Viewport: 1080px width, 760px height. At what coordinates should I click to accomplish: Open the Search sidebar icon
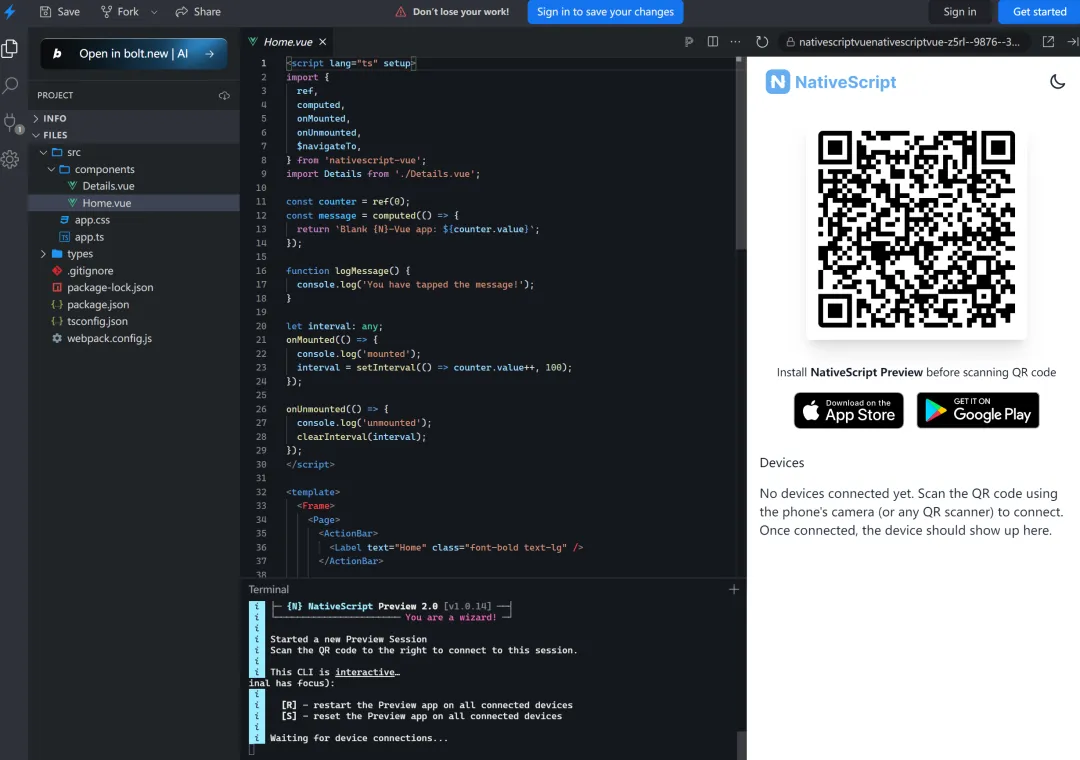[10, 85]
